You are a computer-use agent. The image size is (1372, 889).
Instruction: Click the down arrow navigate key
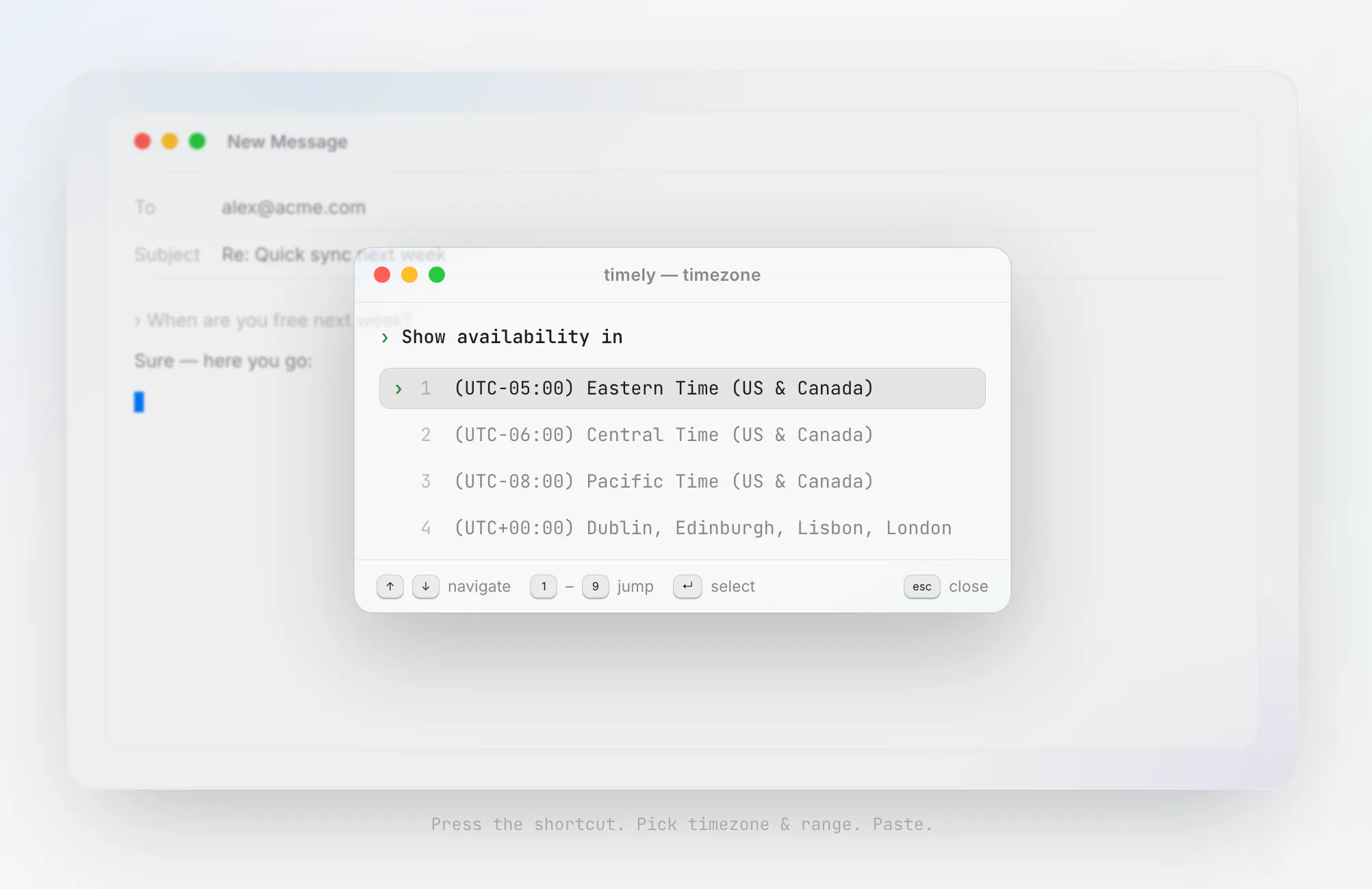point(426,586)
